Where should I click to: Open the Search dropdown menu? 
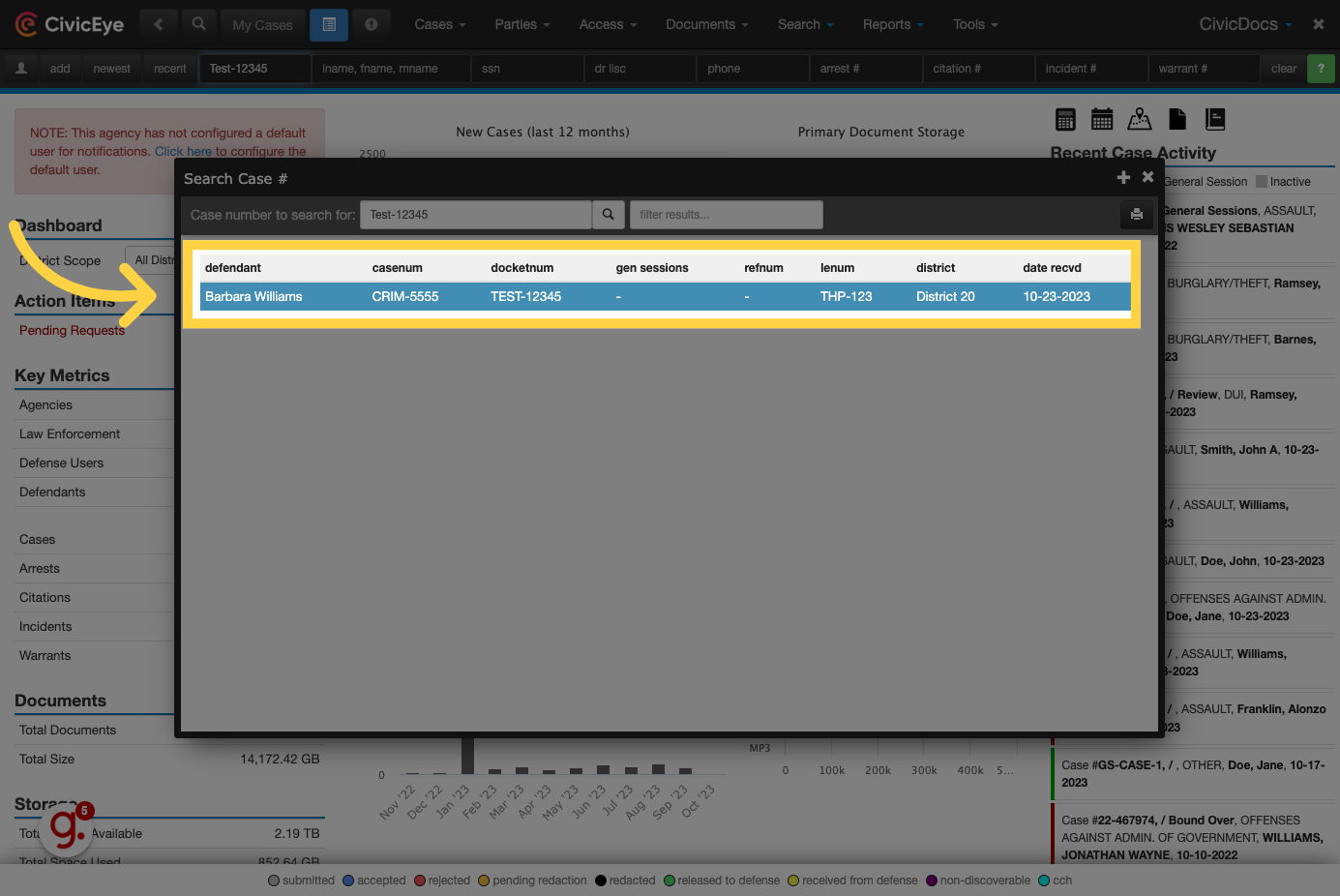coord(806,24)
